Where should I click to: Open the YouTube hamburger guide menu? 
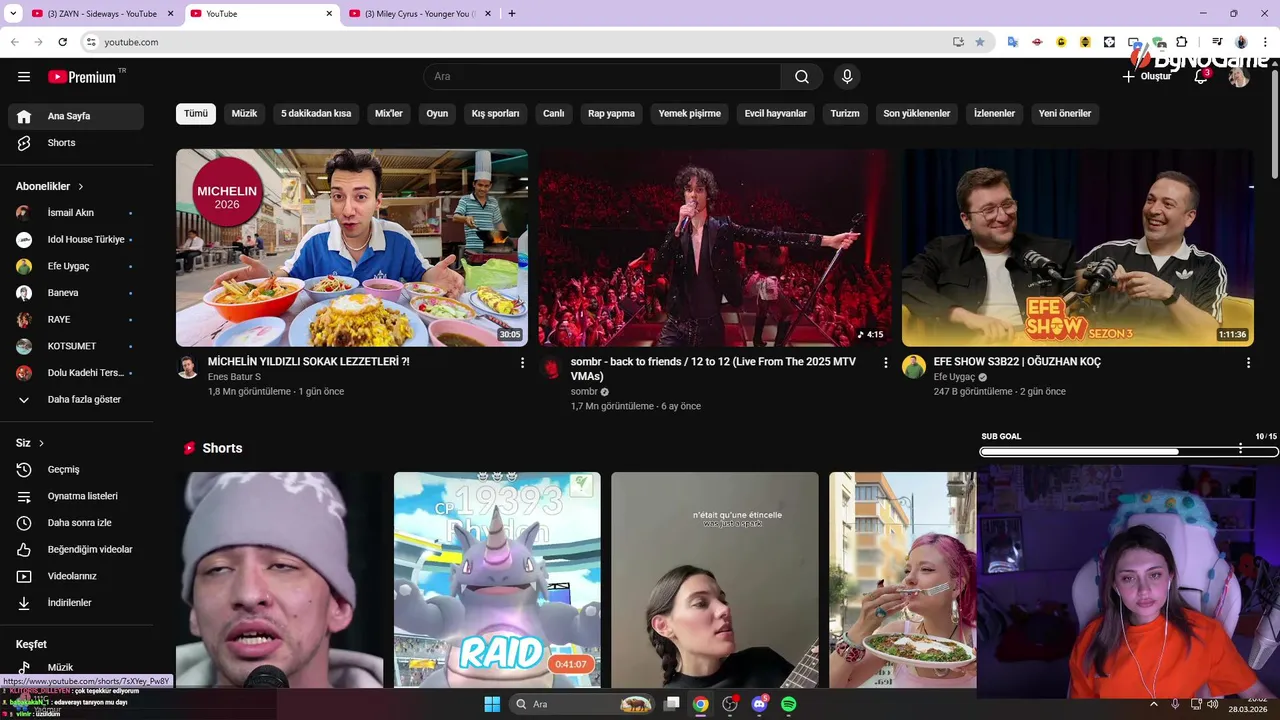tap(24, 77)
